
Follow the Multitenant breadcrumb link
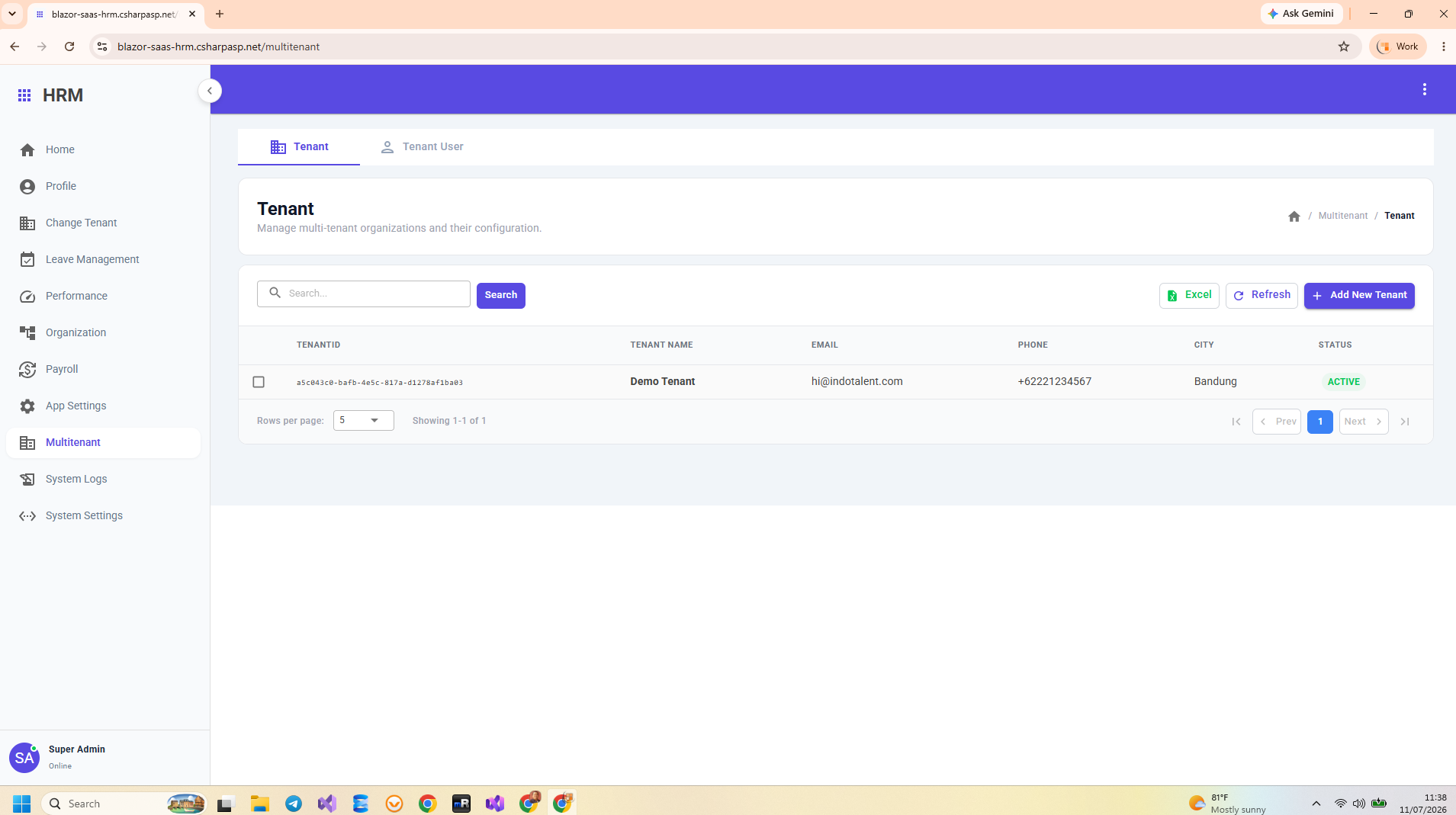1342,217
